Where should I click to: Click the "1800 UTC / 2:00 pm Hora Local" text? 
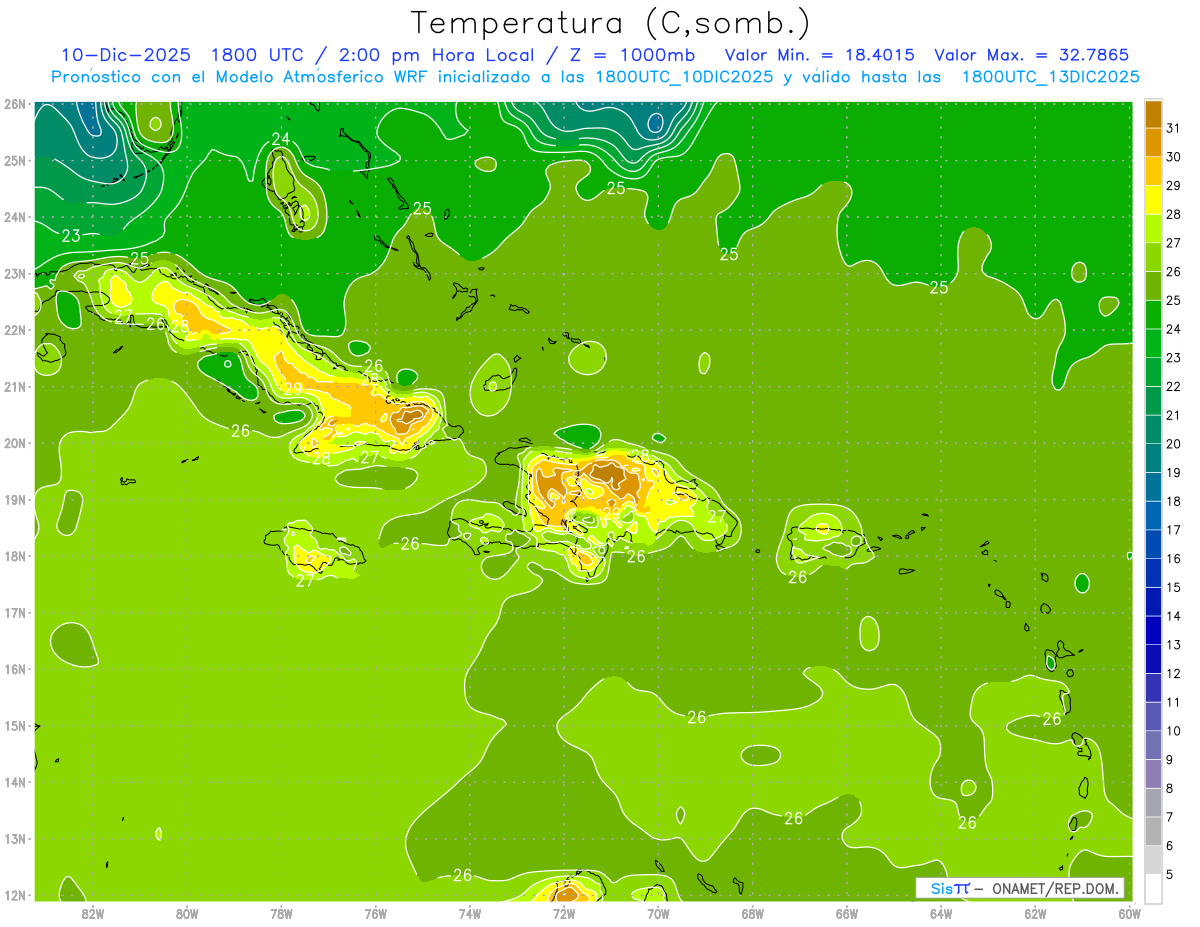381,55
